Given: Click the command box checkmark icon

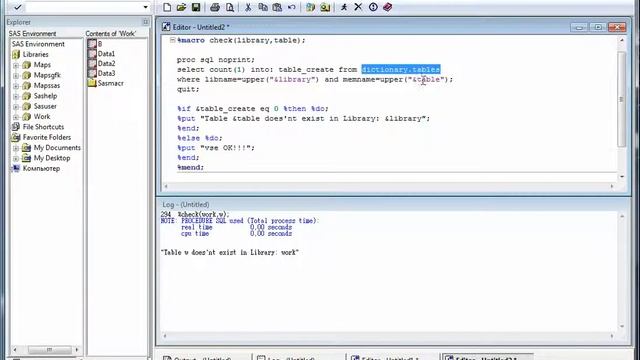Looking at the screenshot, I should (x=18, y=7).
